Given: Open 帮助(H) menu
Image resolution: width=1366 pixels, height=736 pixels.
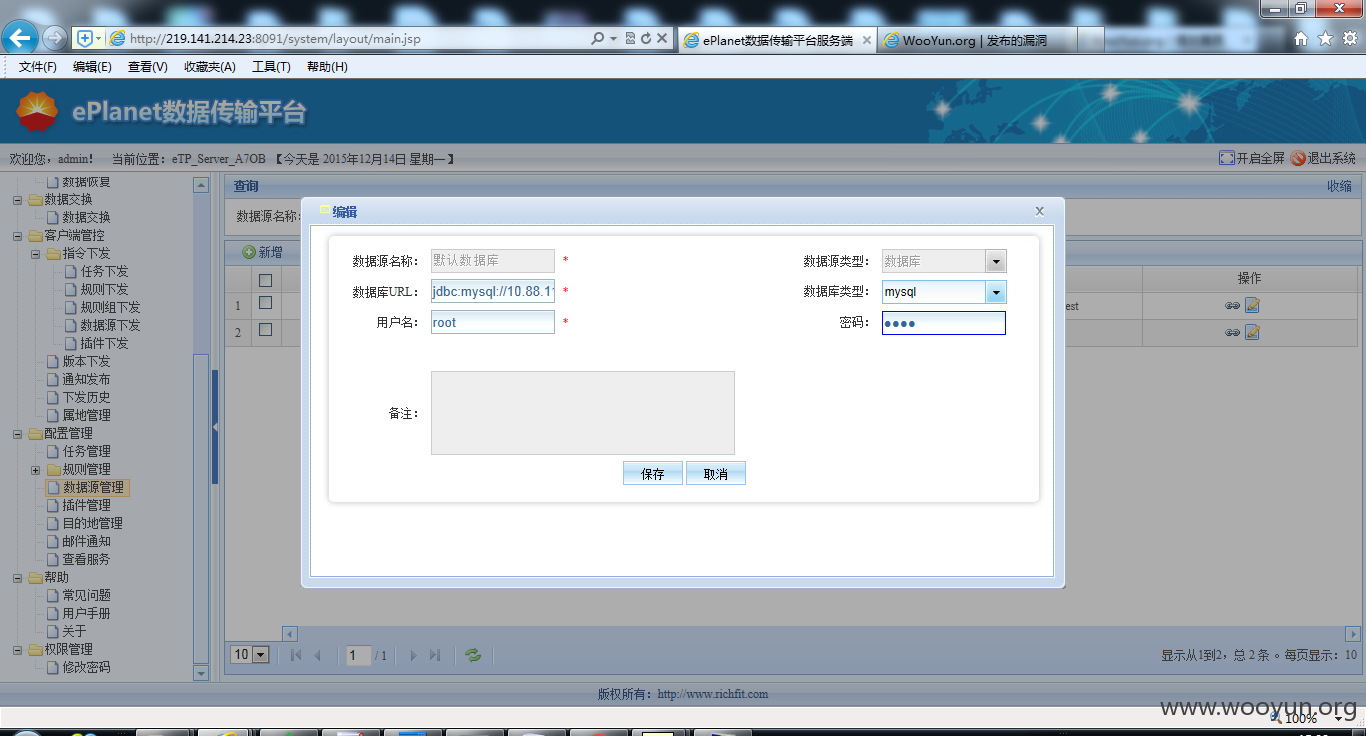Looking at the screenshot, I should coord(327,67).
